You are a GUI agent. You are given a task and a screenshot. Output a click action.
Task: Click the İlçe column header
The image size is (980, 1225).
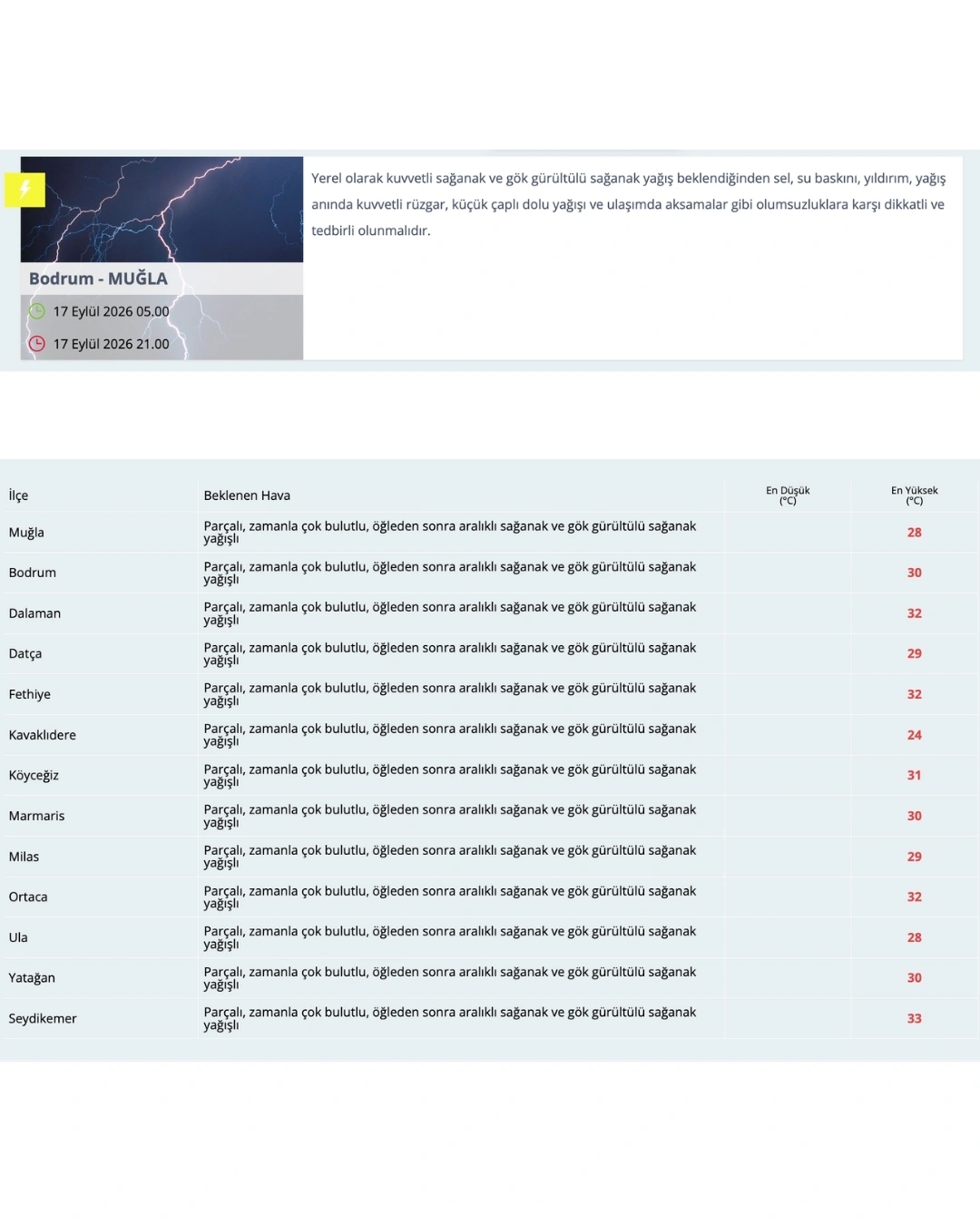(19, 495)
